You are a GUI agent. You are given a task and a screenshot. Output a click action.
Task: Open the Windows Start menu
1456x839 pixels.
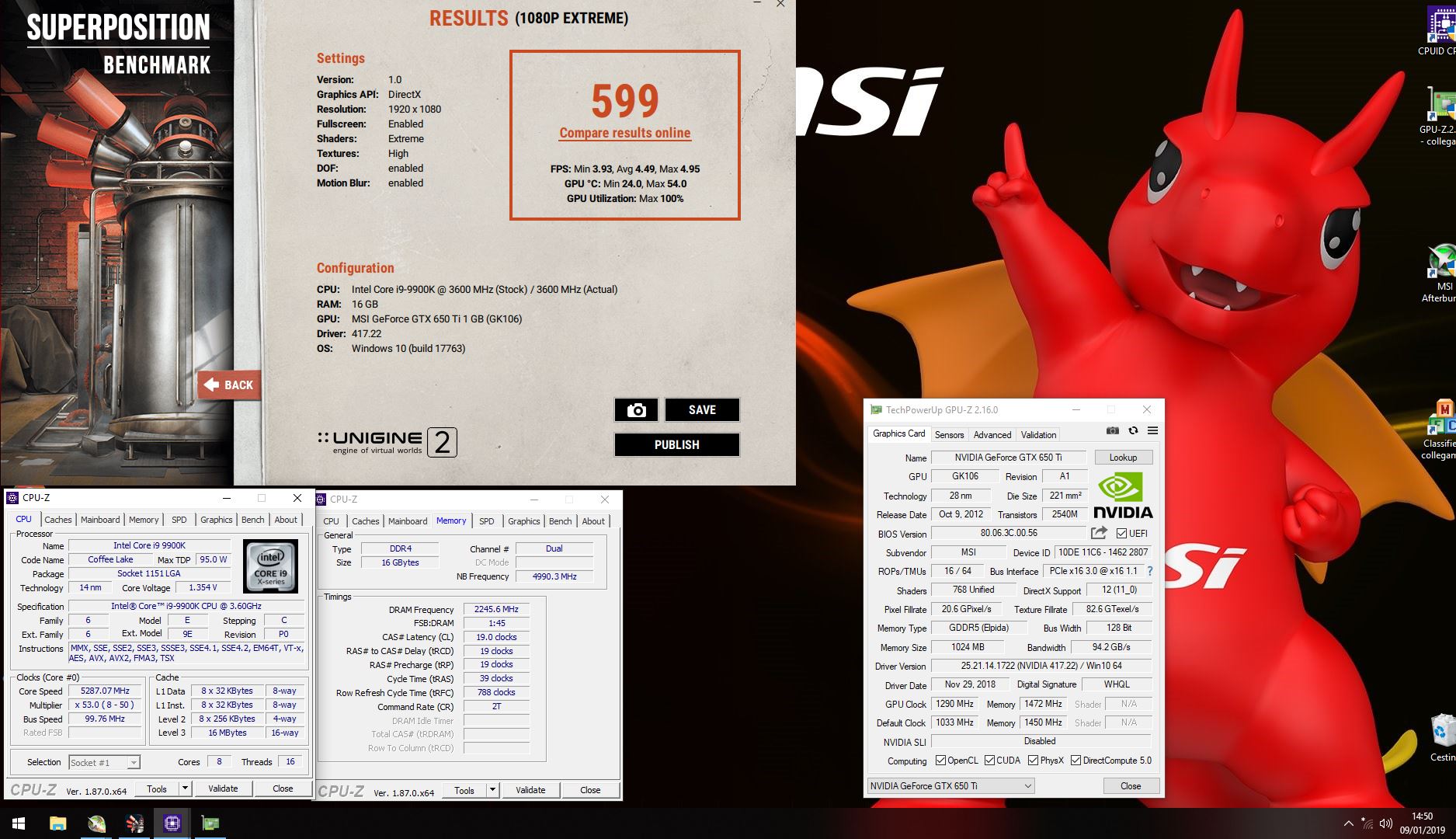(x=19, y=823)
